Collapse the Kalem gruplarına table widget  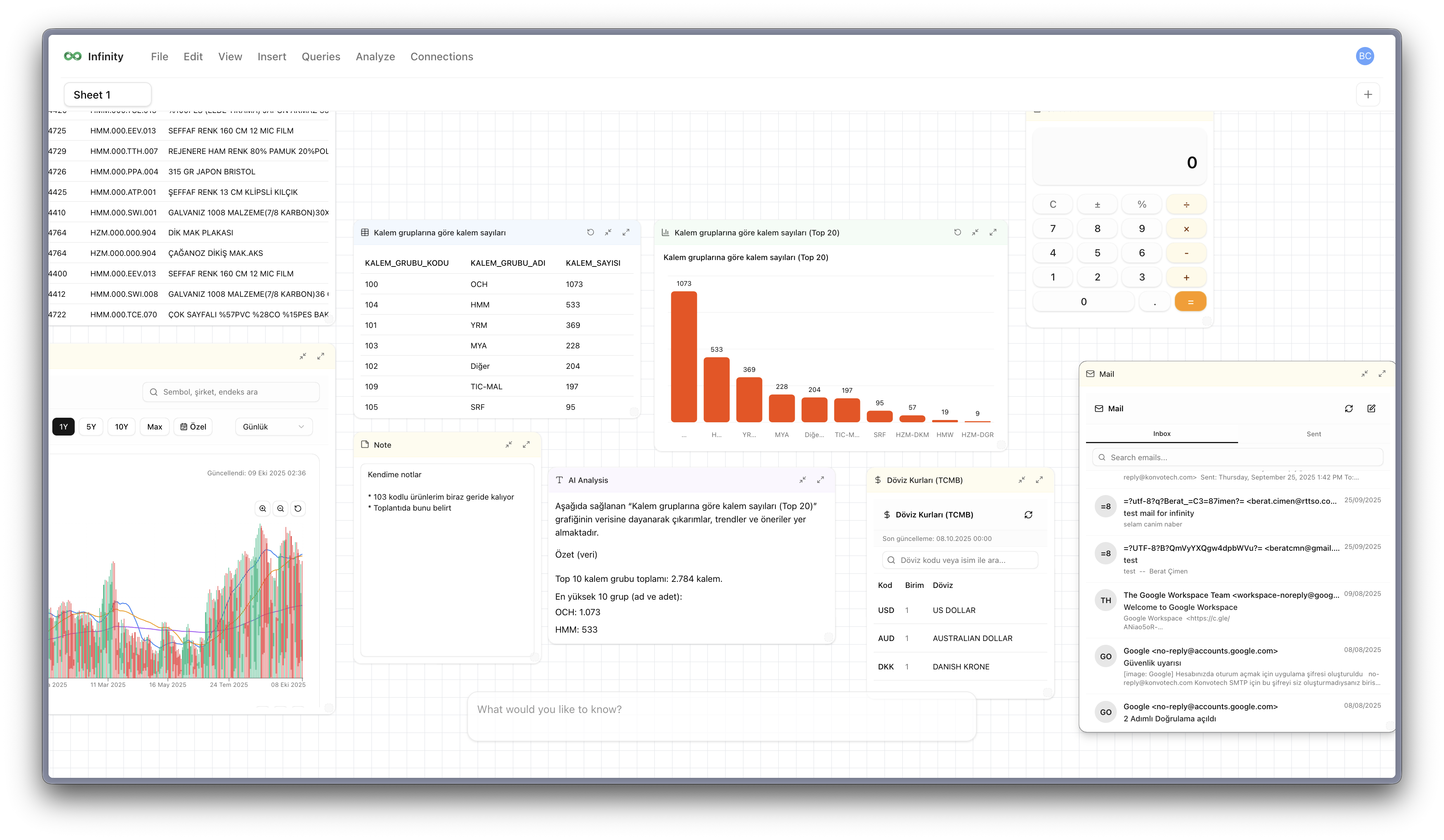tap(608, 232)
